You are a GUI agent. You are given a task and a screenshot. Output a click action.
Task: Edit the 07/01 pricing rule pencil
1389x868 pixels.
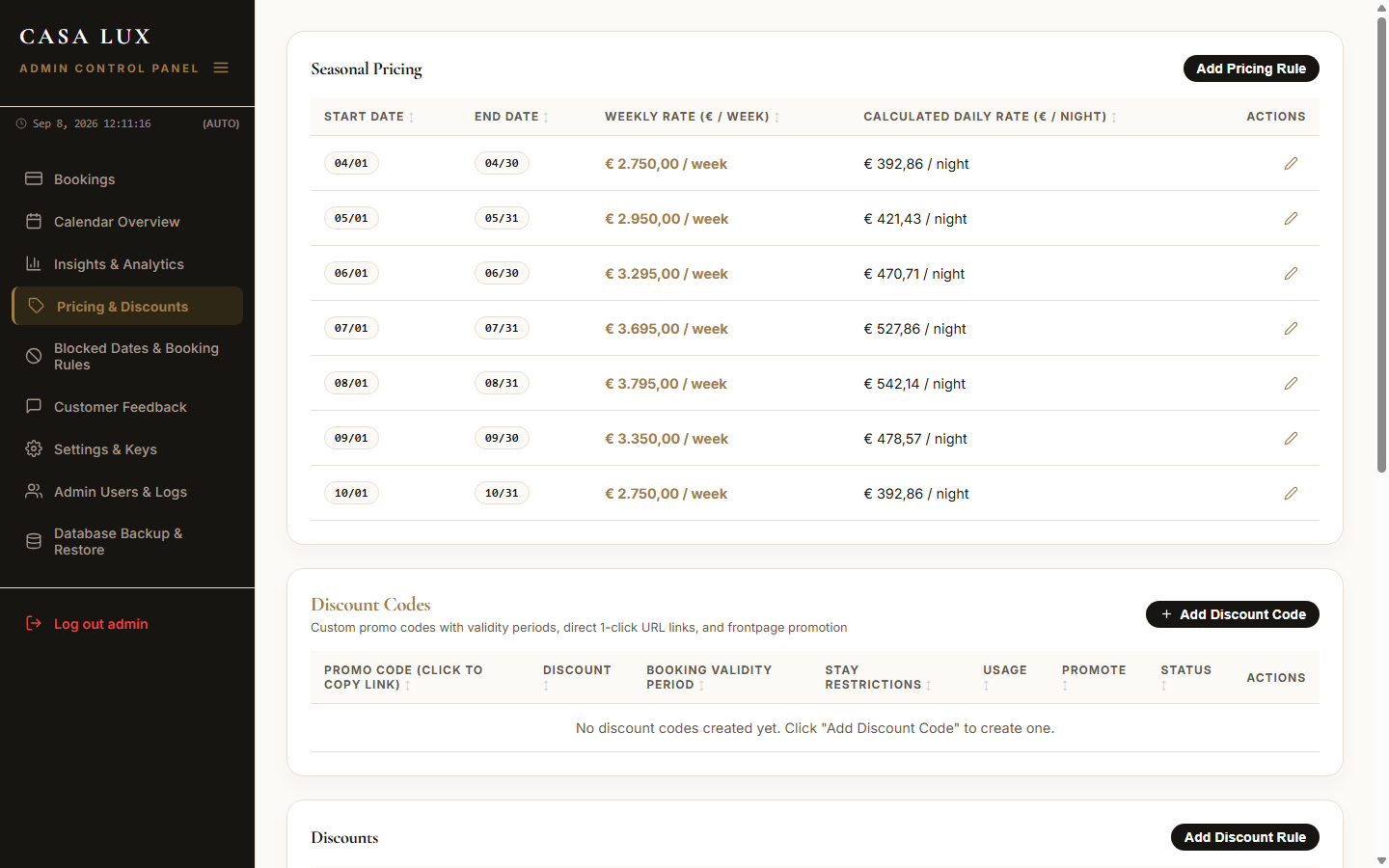tap(1291, 329)
